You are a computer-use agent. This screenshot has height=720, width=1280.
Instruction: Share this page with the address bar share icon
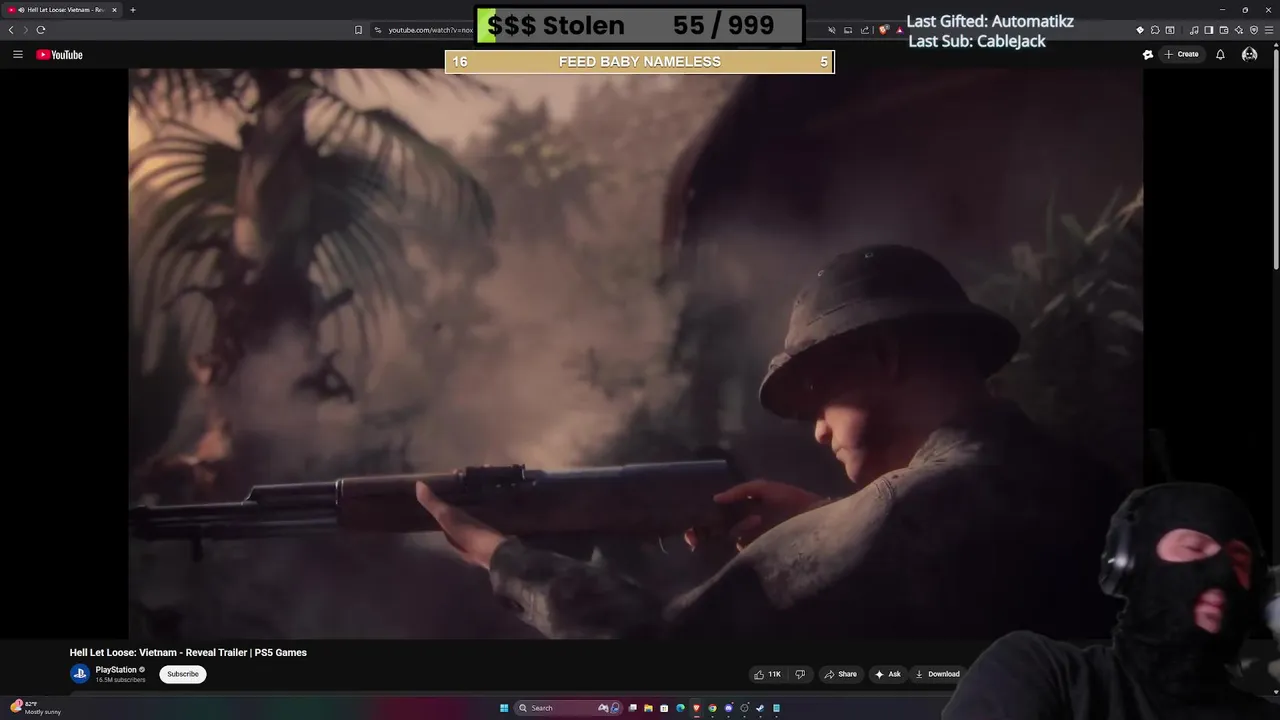click(864, 30)
